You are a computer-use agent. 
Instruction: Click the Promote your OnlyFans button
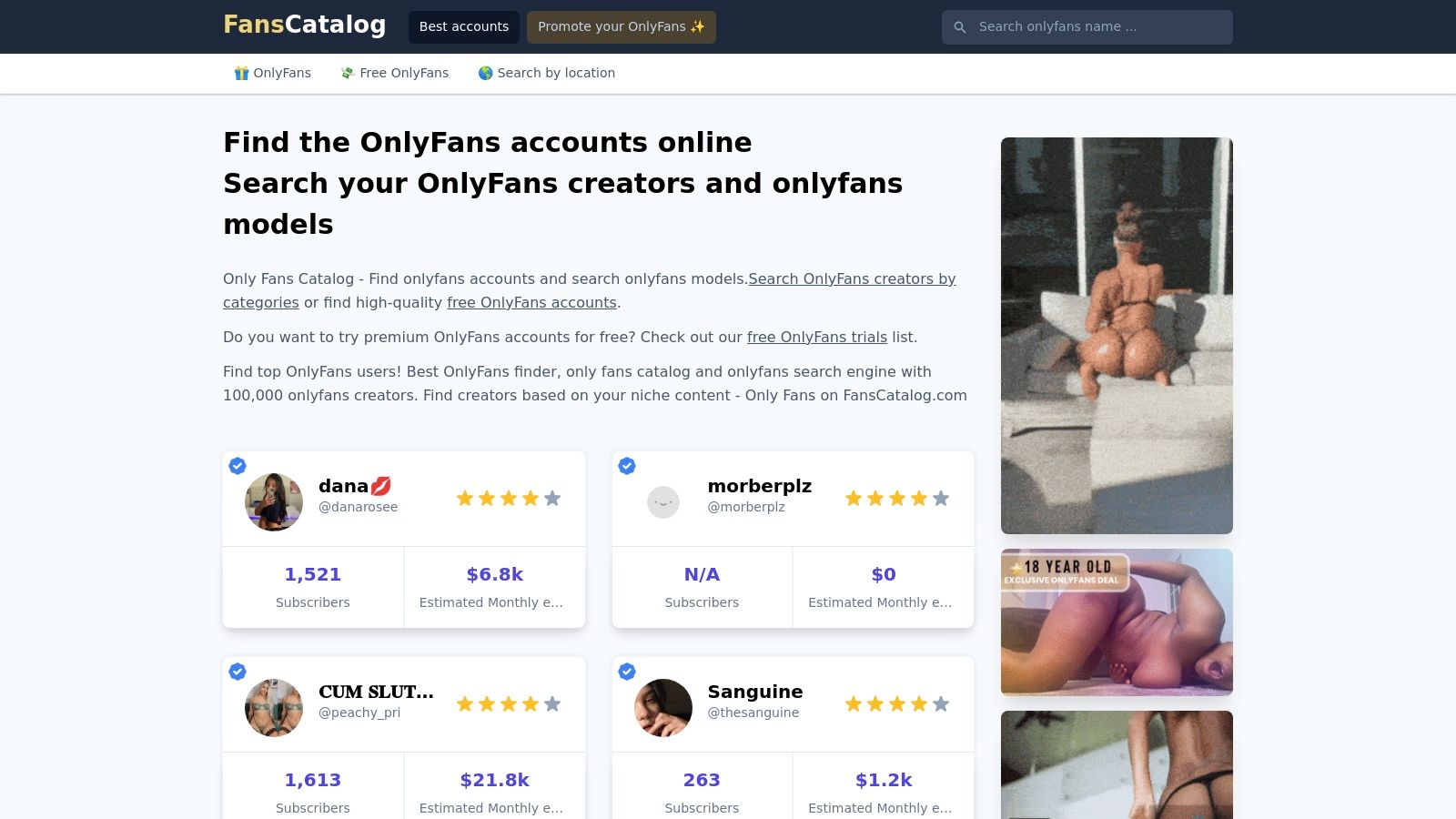622,26
